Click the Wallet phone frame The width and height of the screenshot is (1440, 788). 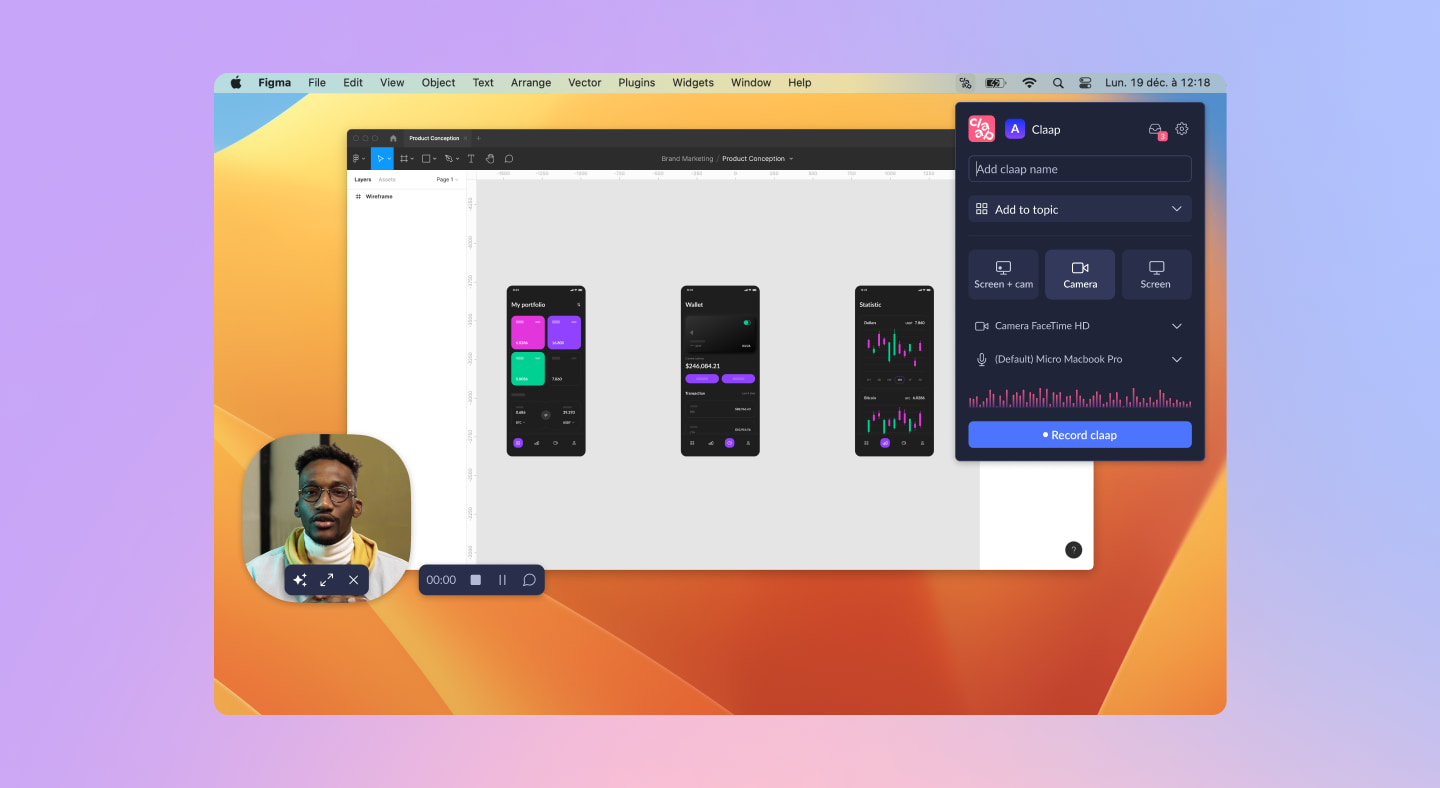pos(720,371)
